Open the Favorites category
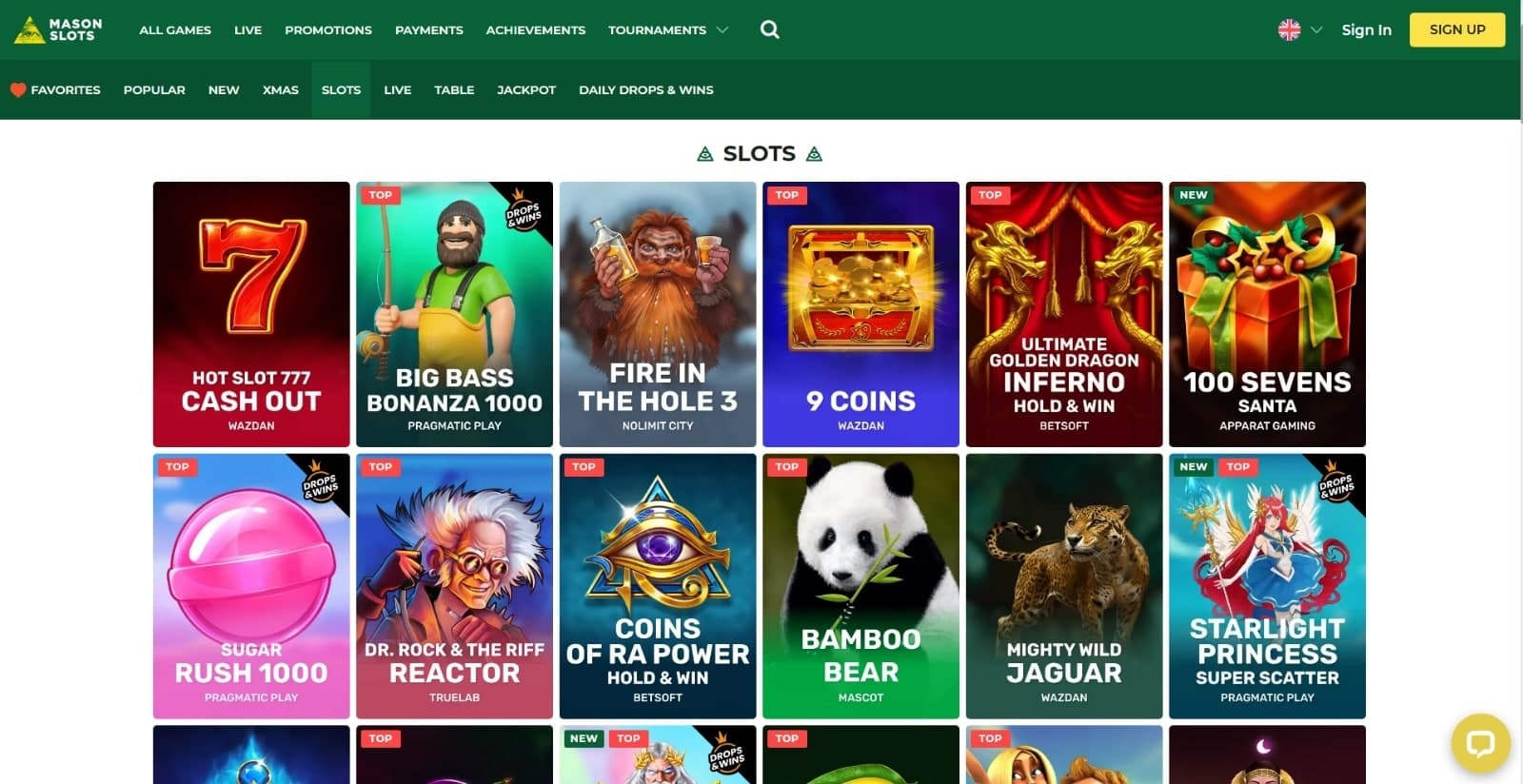1523x784 pixels. [55, 89]
